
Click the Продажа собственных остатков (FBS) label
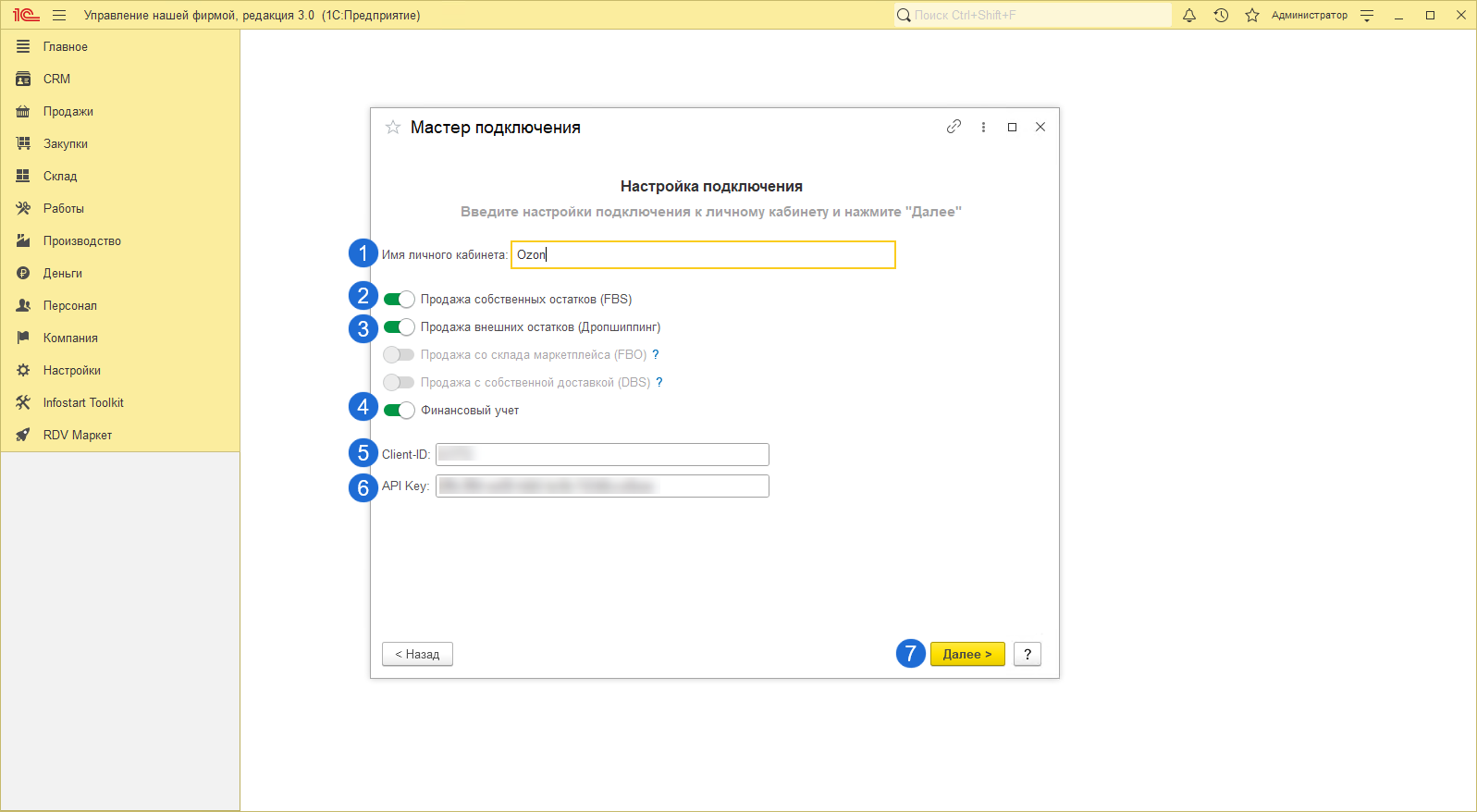pyautogui.click(x=526, y=299)
